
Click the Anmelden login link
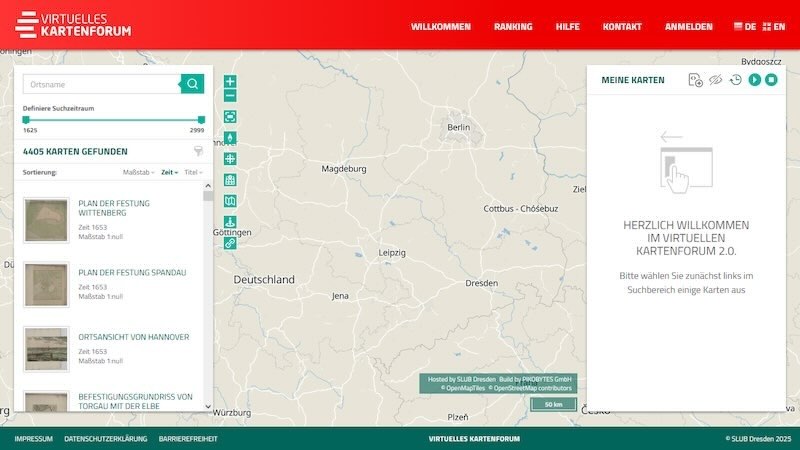[x=688, y=27]
